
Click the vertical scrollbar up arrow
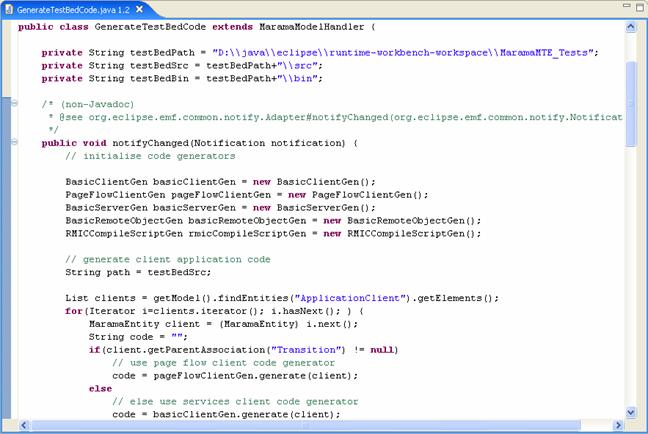631,27
